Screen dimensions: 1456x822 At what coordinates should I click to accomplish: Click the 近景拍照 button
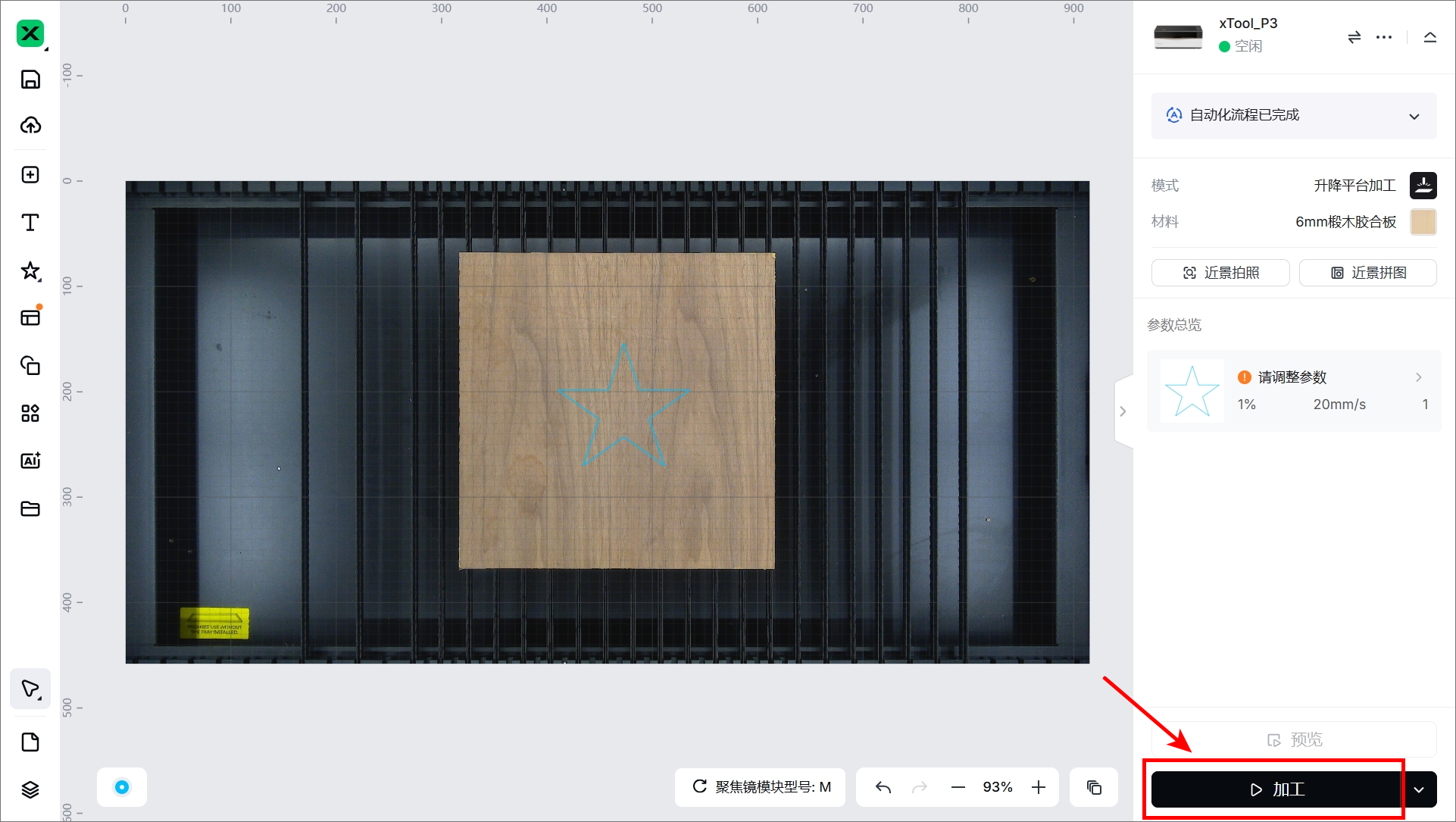1220,273
